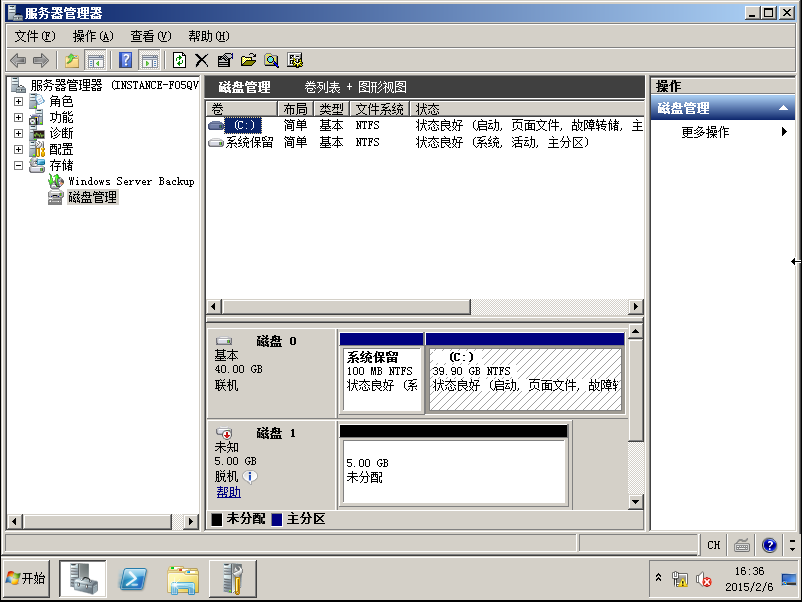Screen dimensions: 802x602
Task: Open the 查看(V) menu
Action: click(150, 36)
